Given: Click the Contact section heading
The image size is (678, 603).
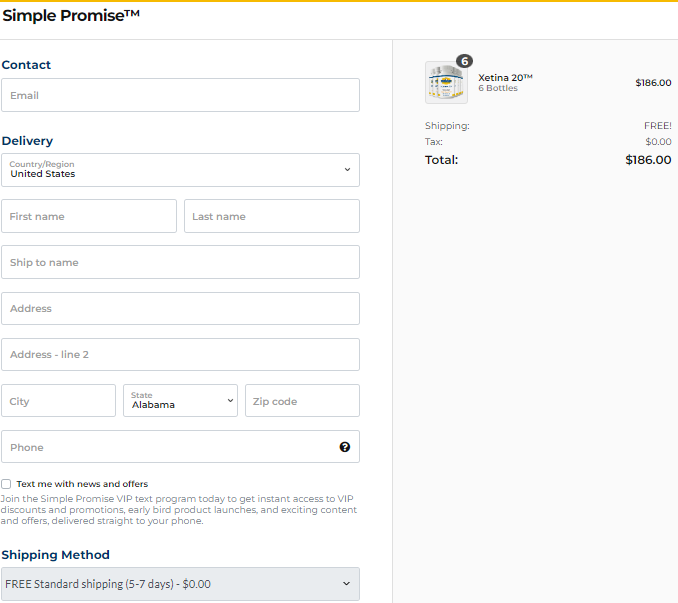Looking at the screenshot, I should [x=26, y=65].
